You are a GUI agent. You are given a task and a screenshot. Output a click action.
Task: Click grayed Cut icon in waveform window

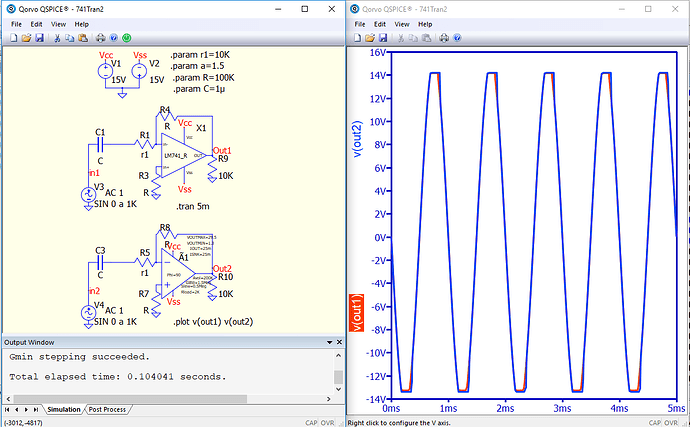400,38
